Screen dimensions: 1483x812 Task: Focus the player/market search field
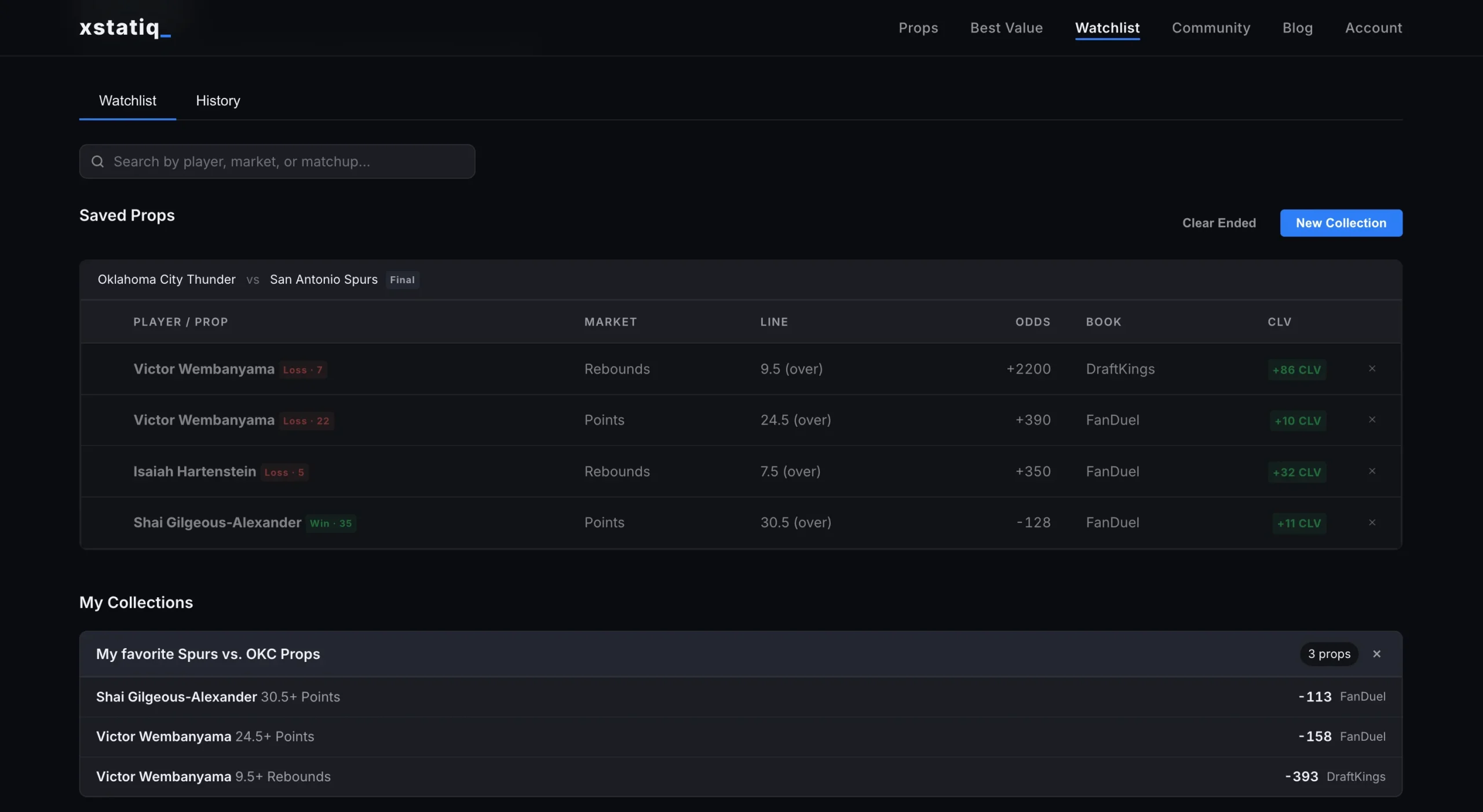pos(277,162)
